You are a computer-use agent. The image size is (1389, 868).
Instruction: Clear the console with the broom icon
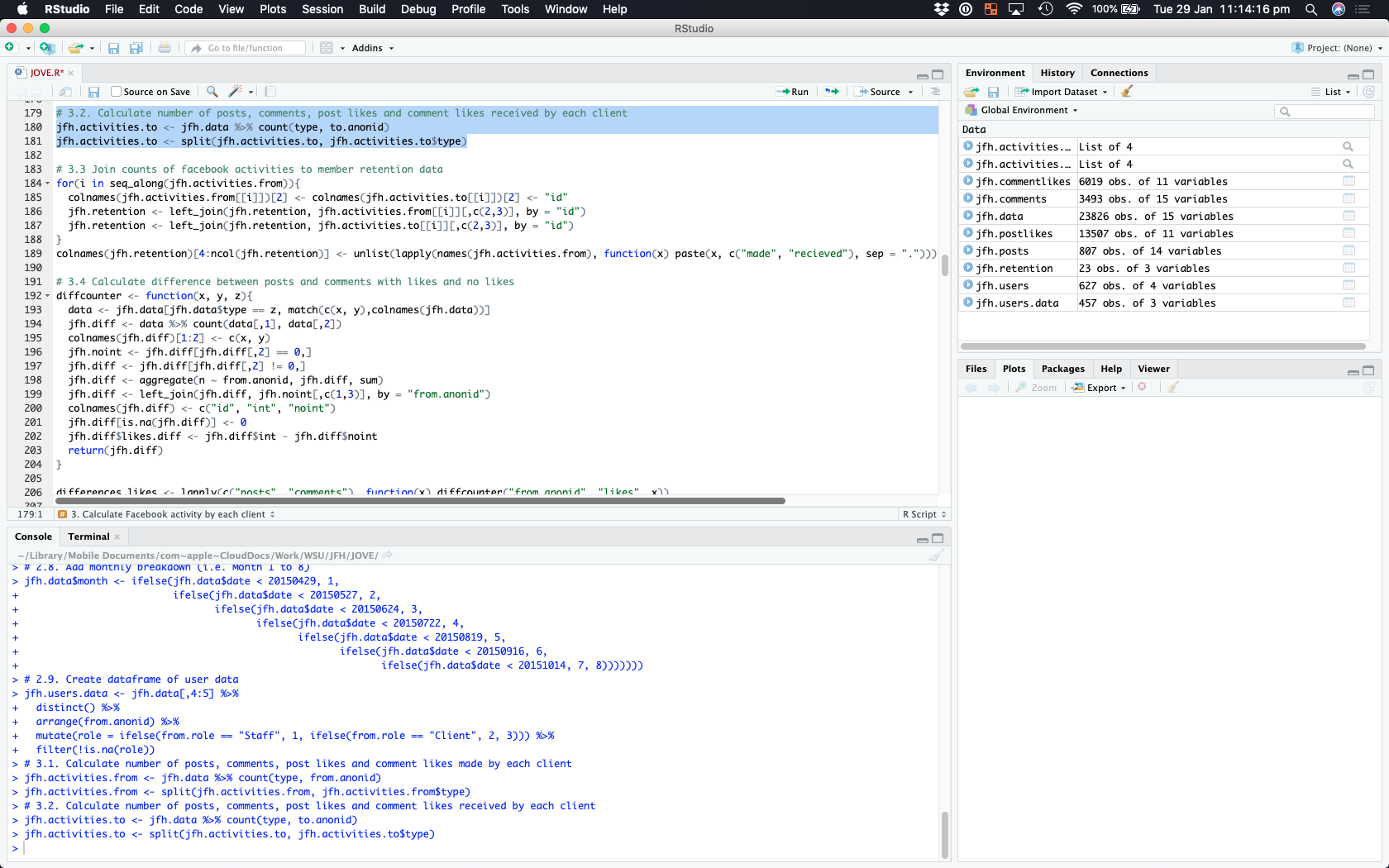[x=935, y=556]
